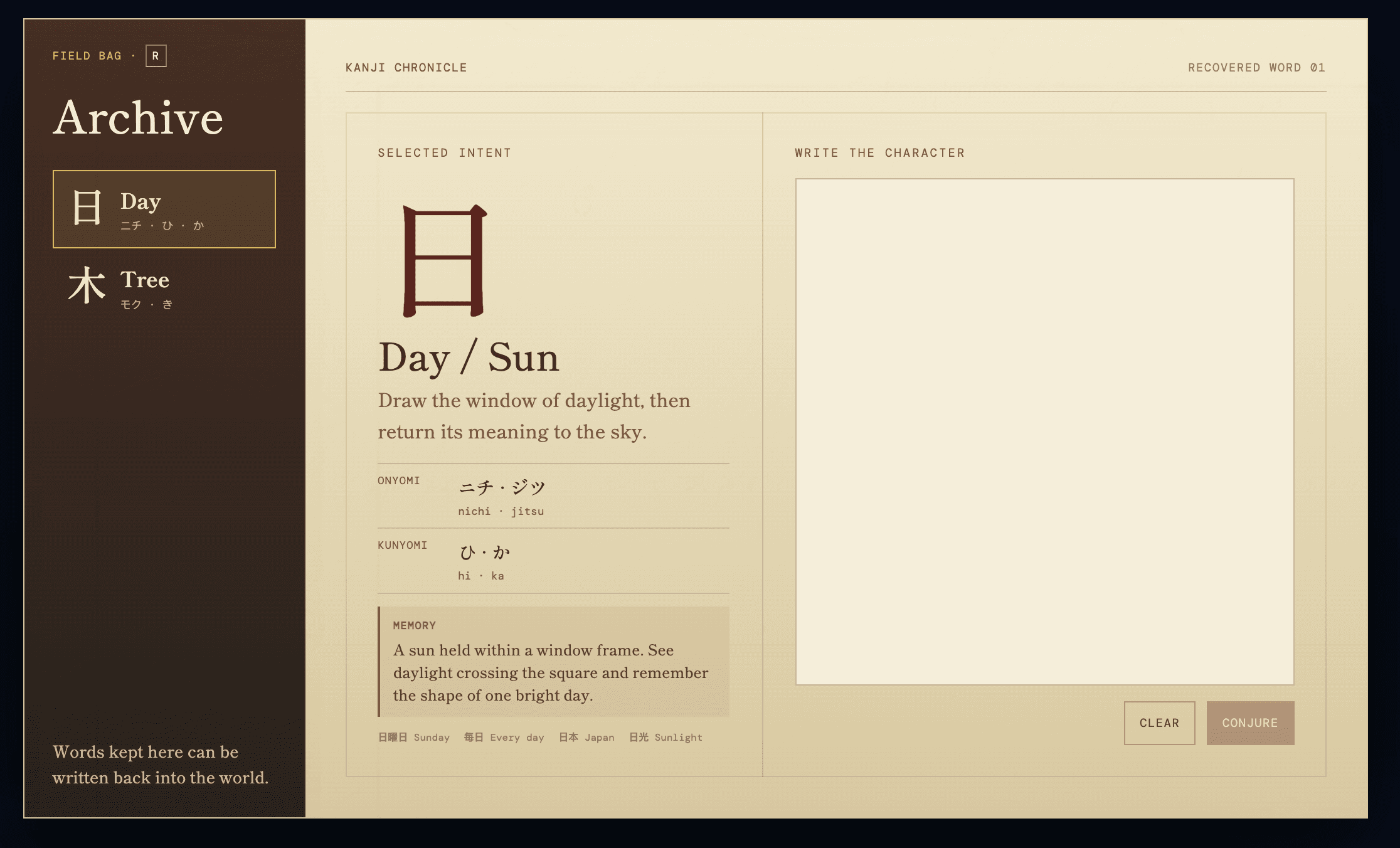Click the 木 icon in Tree archive row
This screenshot has width=1400, height=848.
click(x=87, y=285)
